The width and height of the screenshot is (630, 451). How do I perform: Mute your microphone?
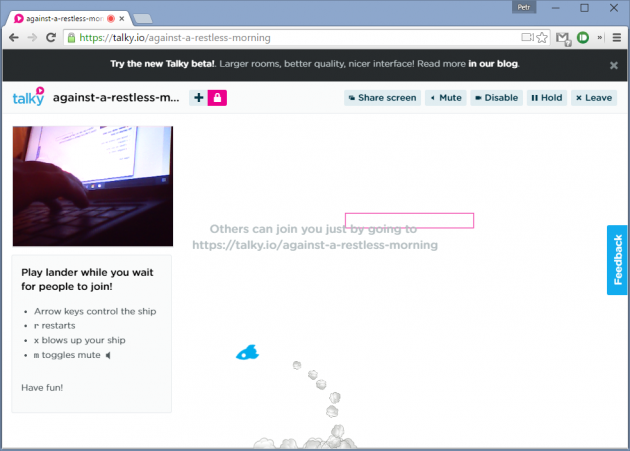click(445, 98)
